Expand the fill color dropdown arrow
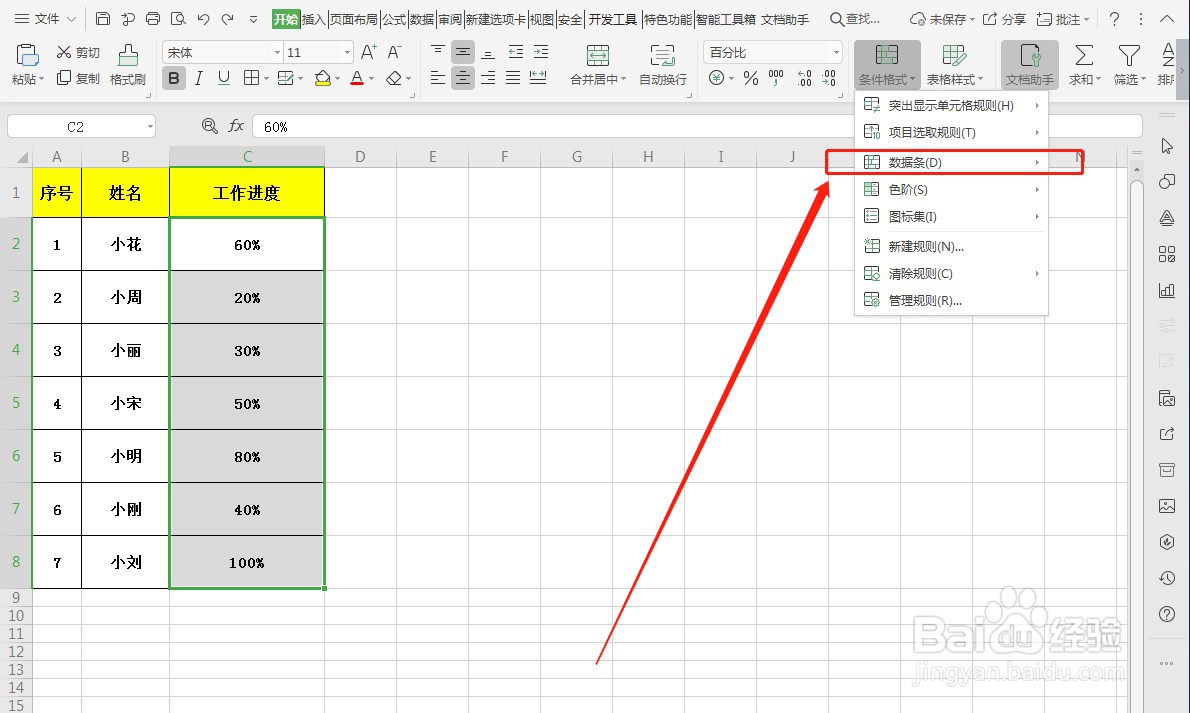1190x713 pixels. click(338, 78)
